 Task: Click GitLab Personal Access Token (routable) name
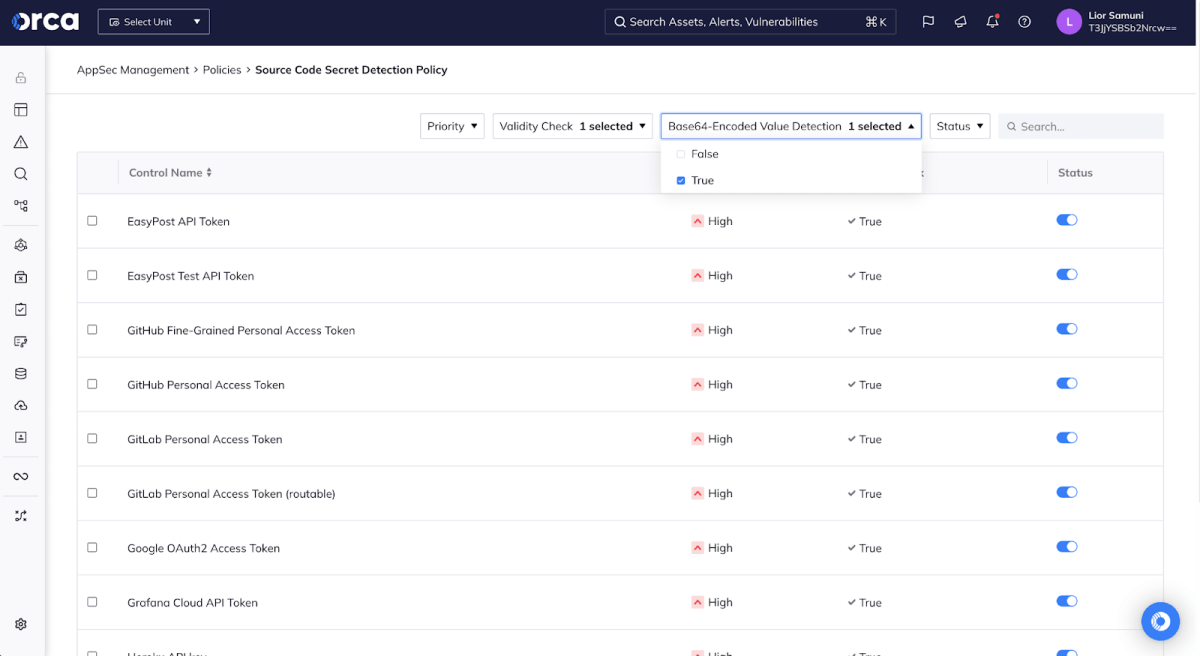pos(231,494)
